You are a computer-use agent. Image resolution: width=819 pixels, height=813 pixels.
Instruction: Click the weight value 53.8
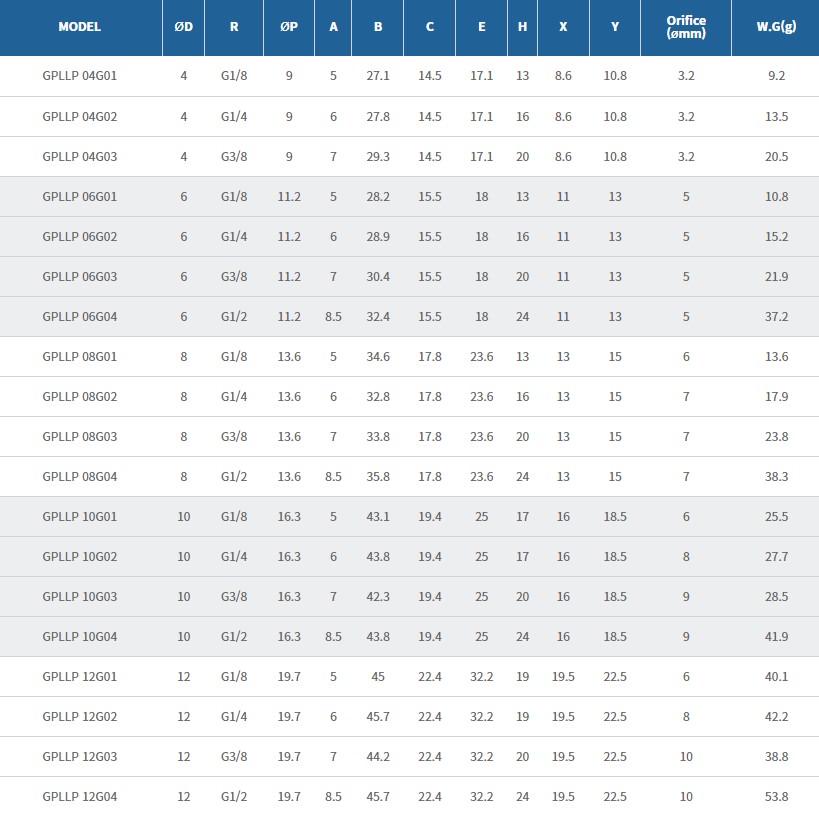(x=776, y=796)
